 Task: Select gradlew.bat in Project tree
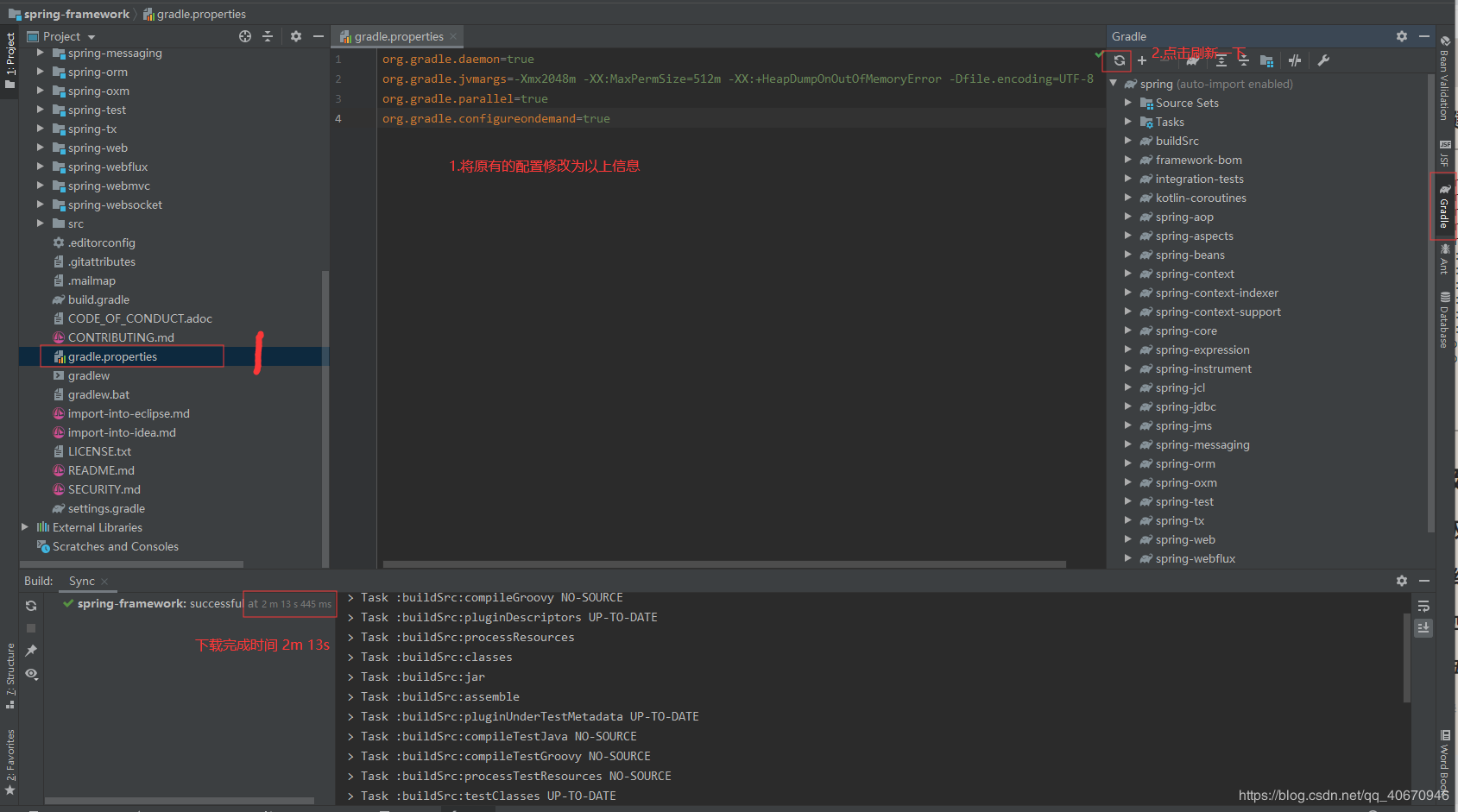tap(98, 394)
